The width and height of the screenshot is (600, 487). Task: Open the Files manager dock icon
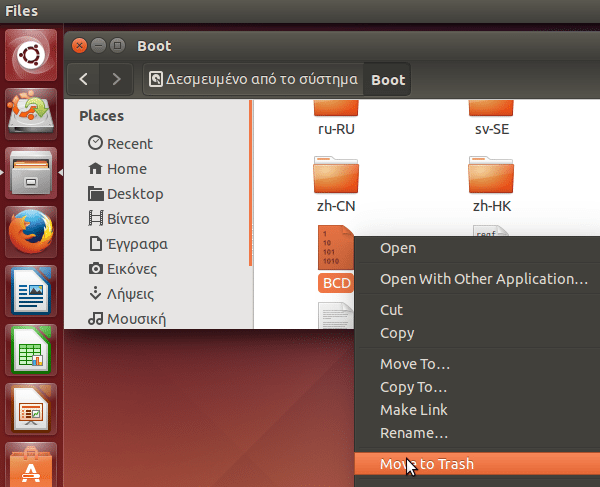[33, 175]
